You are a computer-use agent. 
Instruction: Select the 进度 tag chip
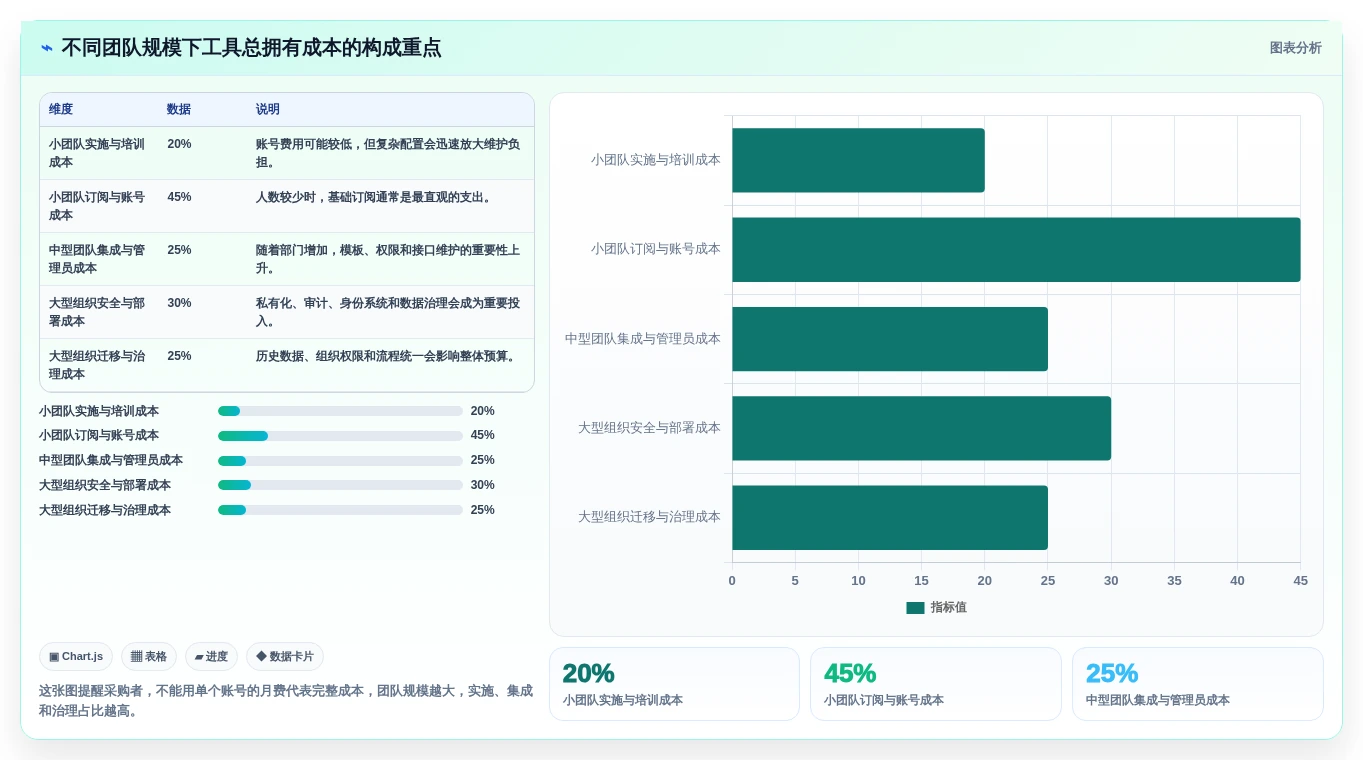click(x=211, y=656)
